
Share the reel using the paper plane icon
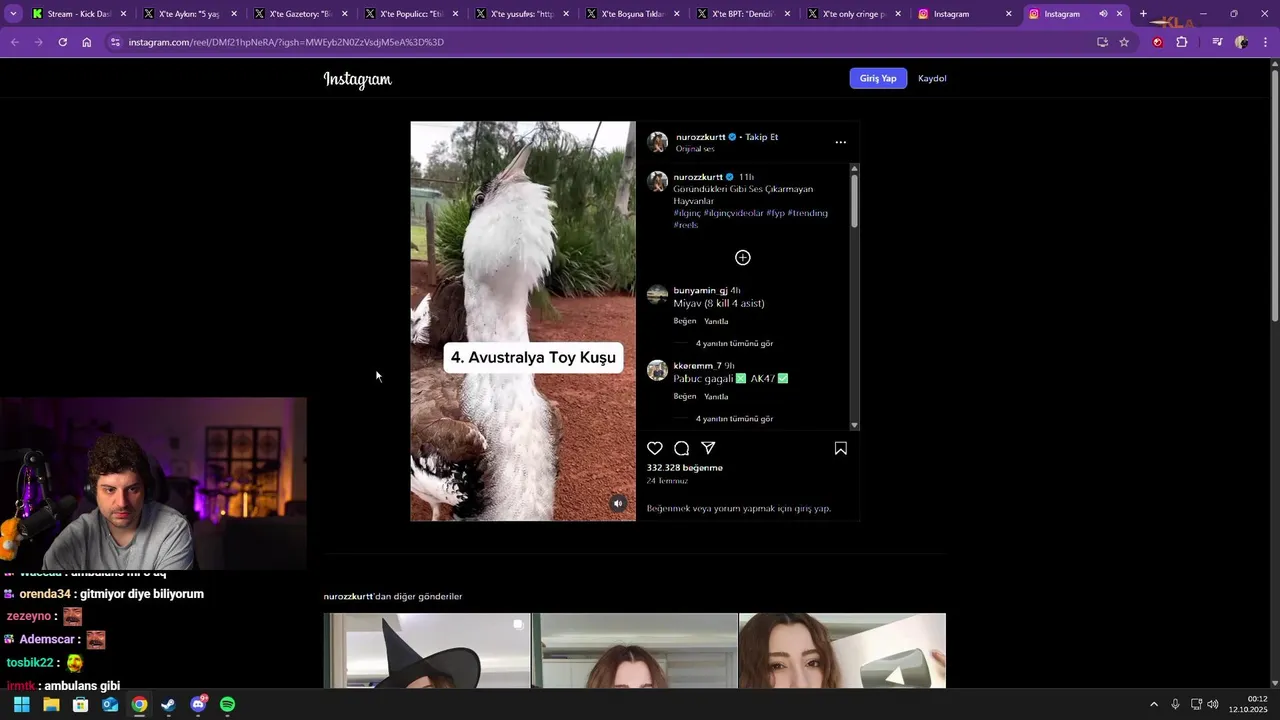click(708, 448)
